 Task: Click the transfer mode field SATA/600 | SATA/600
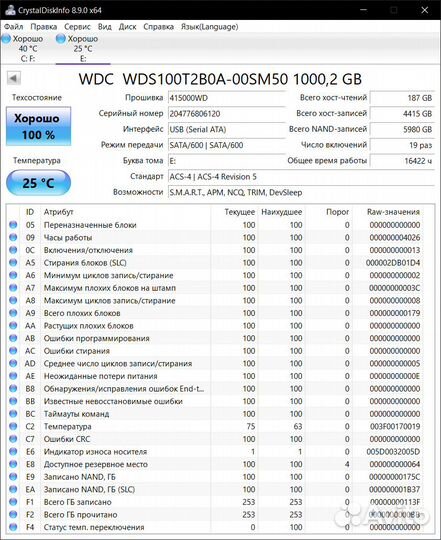(227, 145)
